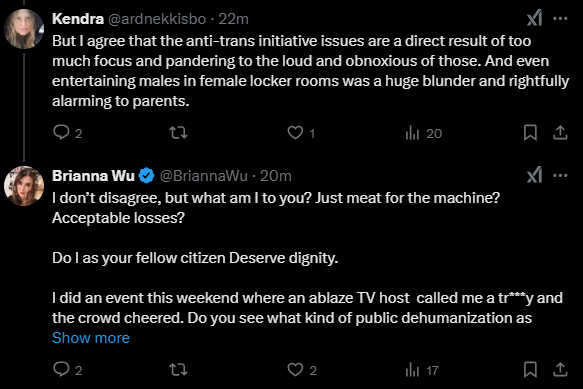Image resolution: width=583 pixels, height=389 pixels.
Task: Open Grok icon on Brianna Wu's post
Action: click(x=534, y=175)
